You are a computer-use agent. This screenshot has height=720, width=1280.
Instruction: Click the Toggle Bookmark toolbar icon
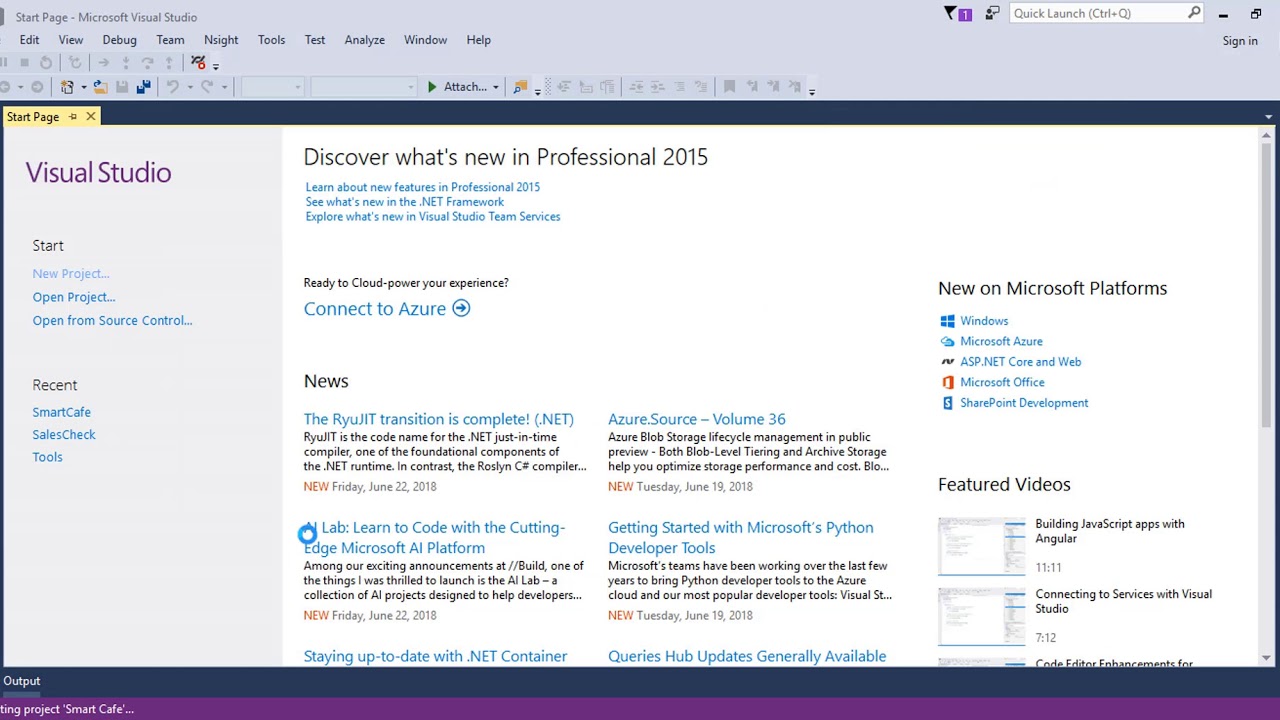click(729, 87)
